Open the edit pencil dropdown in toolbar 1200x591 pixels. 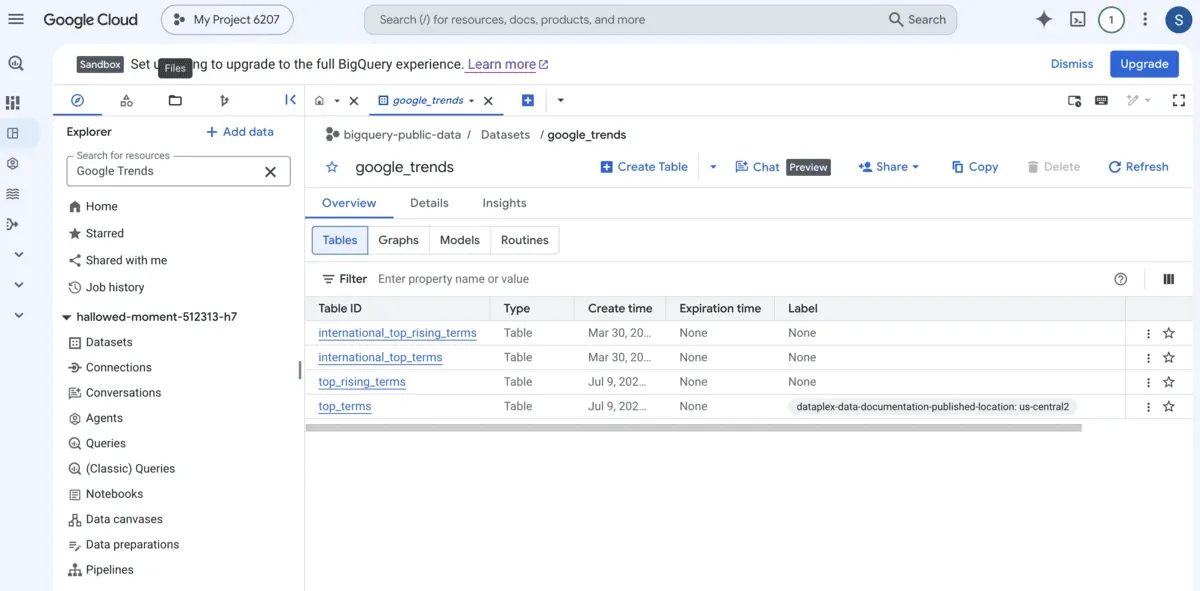click(x=1139, y=100)
